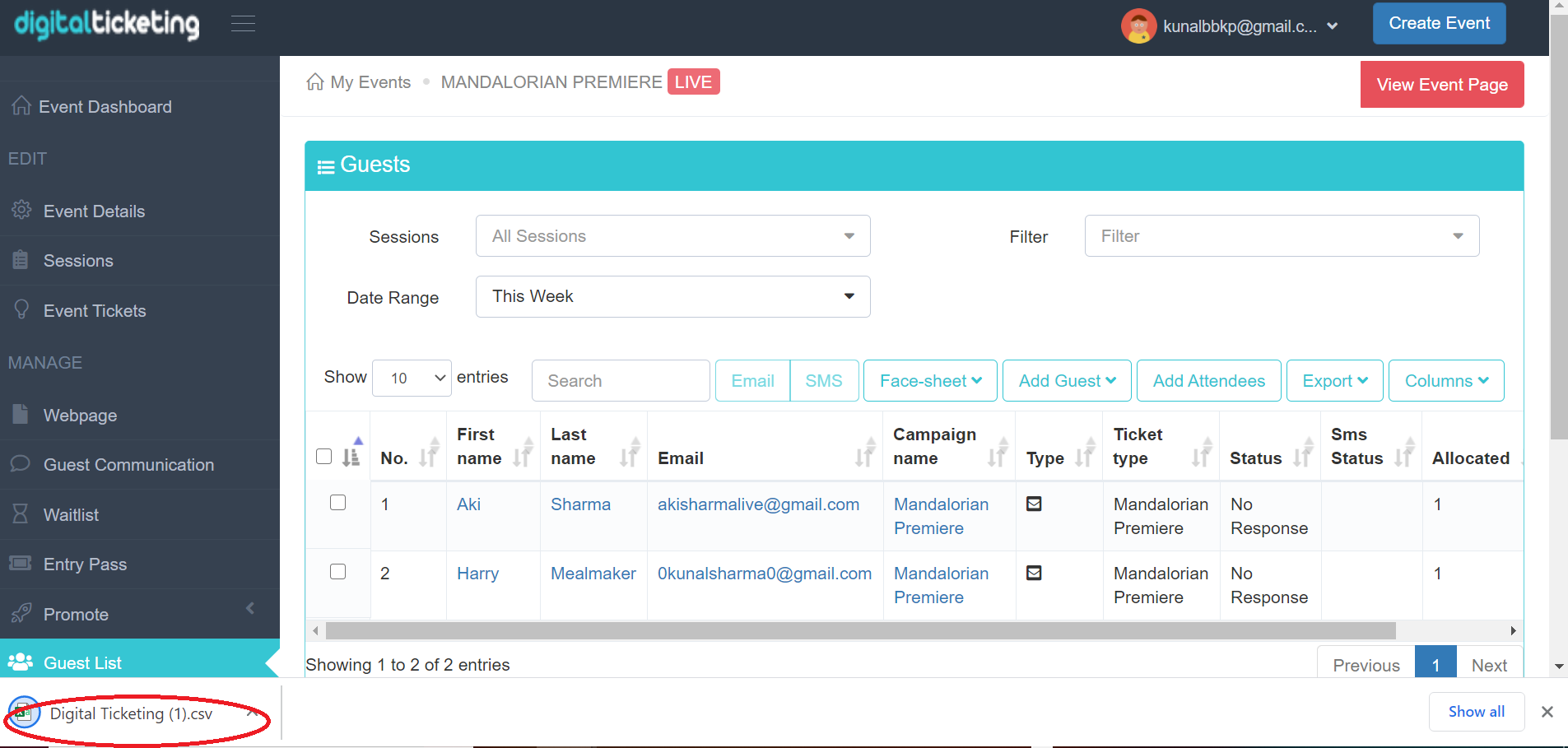Expand the Add Guest dropdown
The width and height of the screenshot is (1568, 748).
tap(1067, 380)
